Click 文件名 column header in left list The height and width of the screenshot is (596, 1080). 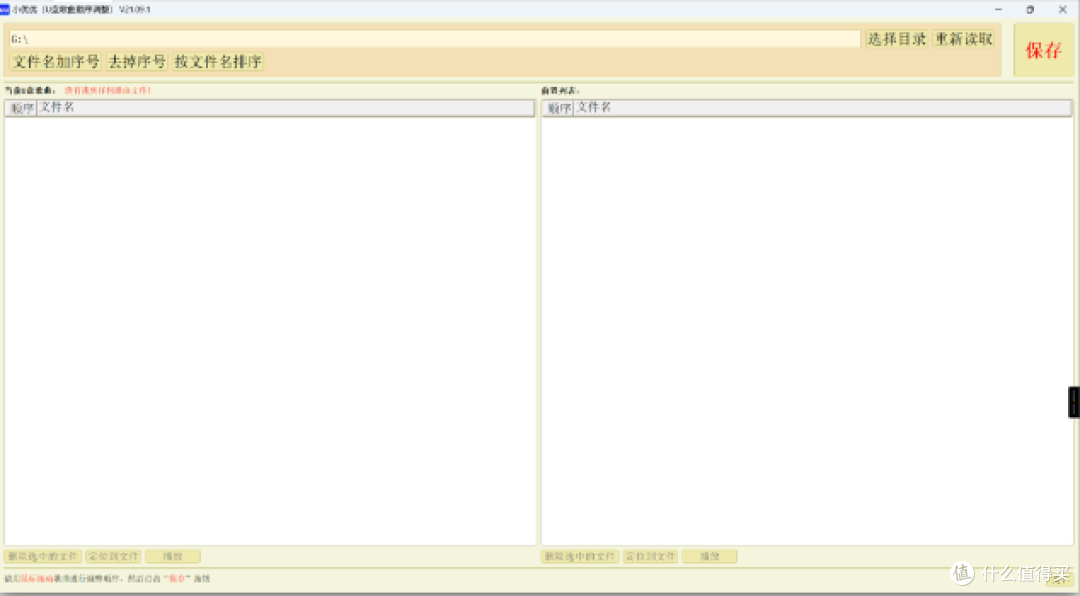pos(285,108)
